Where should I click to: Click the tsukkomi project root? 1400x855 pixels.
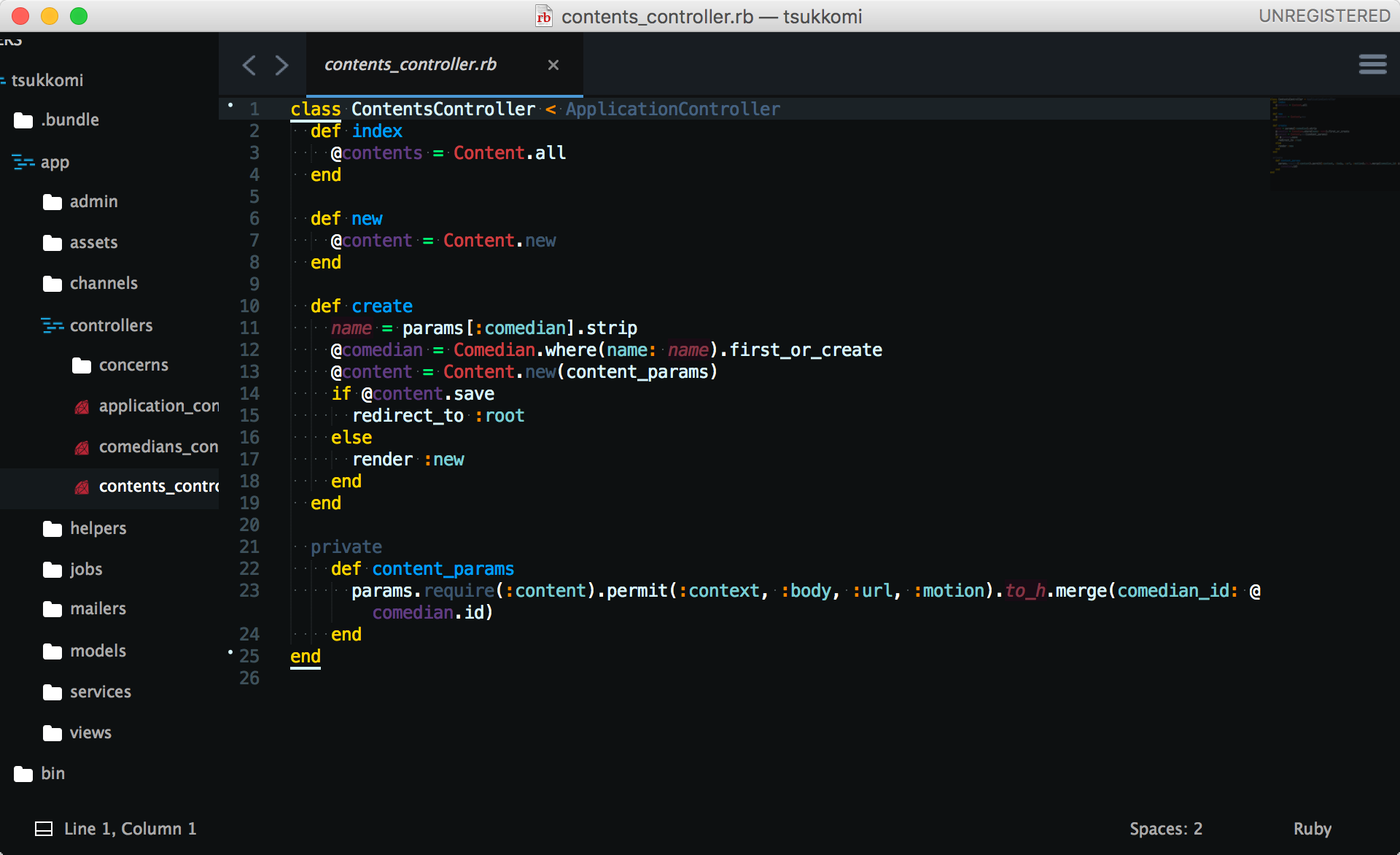coord(46,80)
